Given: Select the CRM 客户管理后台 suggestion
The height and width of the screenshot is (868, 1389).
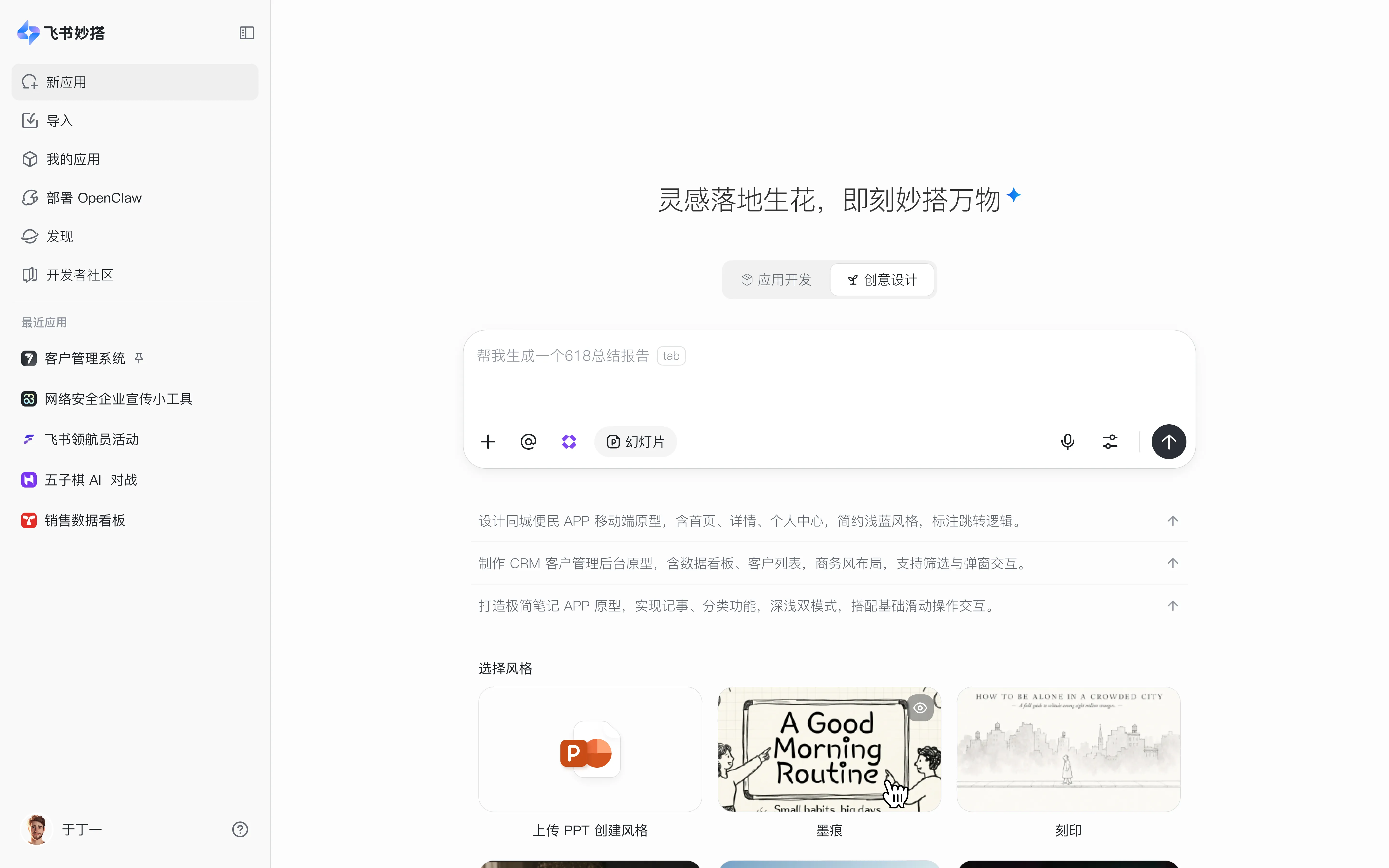Looking at the screenshot, I should click(x=829, y=563).
